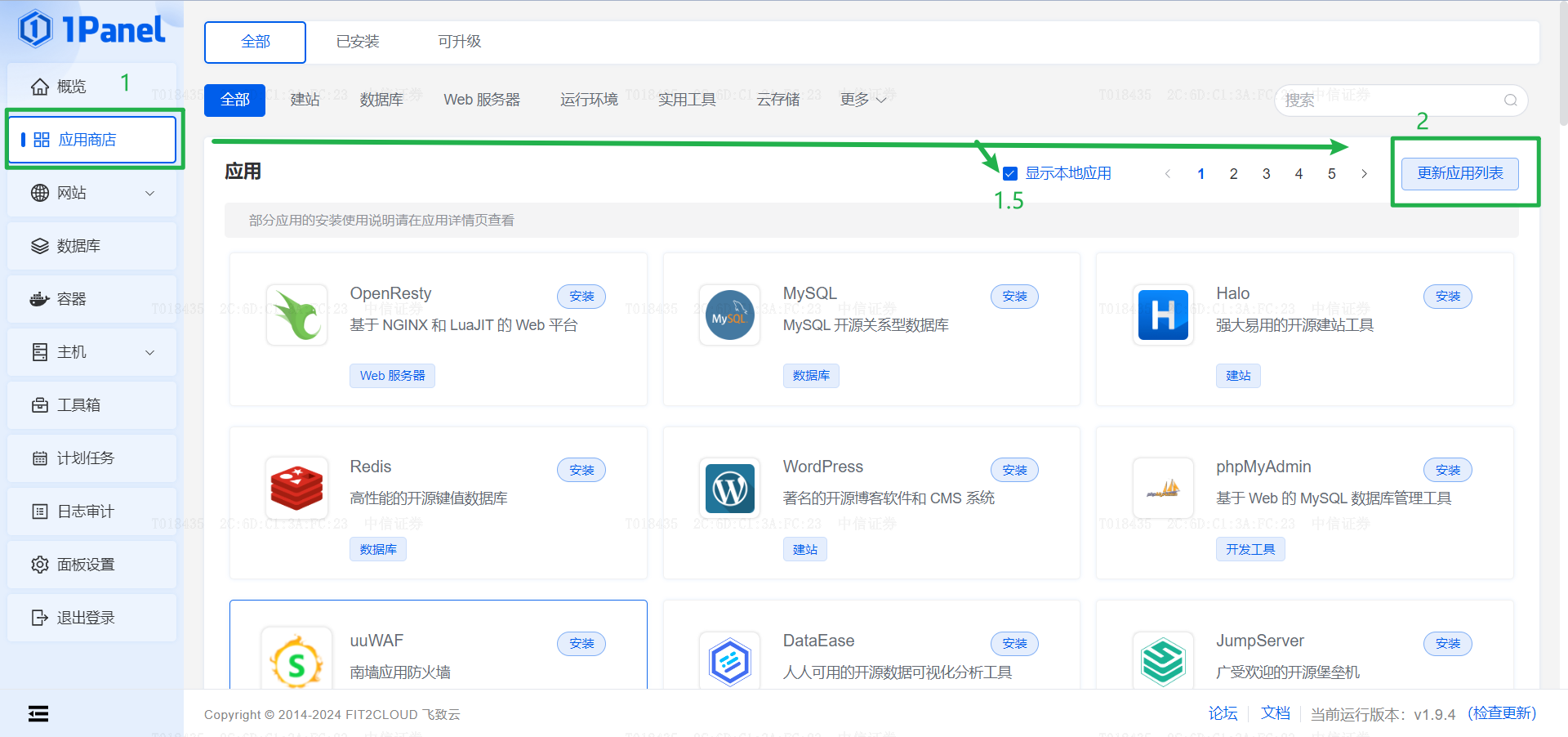Open the DataEase app logo
Image resolution: width=1568 pixels, height=737 pixels.
point(730,660)
